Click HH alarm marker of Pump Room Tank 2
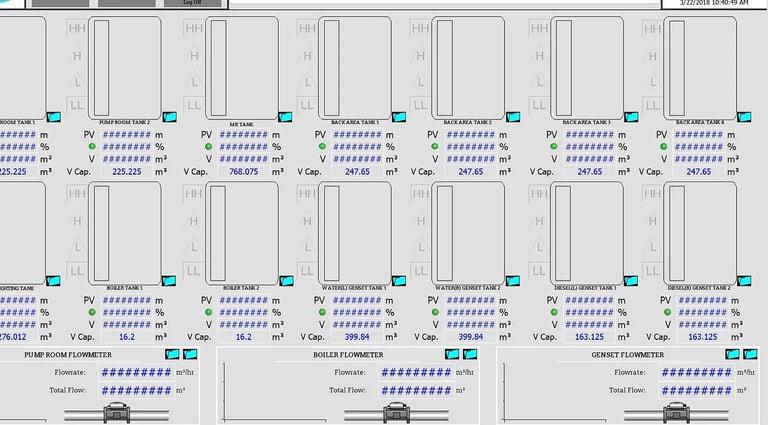Image resolution: width=768 pixels, height=425 pixels. 77,28
